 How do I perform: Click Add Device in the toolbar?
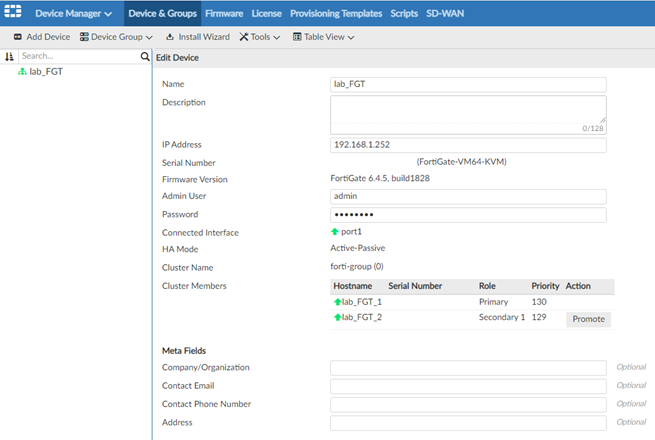click(x=41, y=37)
